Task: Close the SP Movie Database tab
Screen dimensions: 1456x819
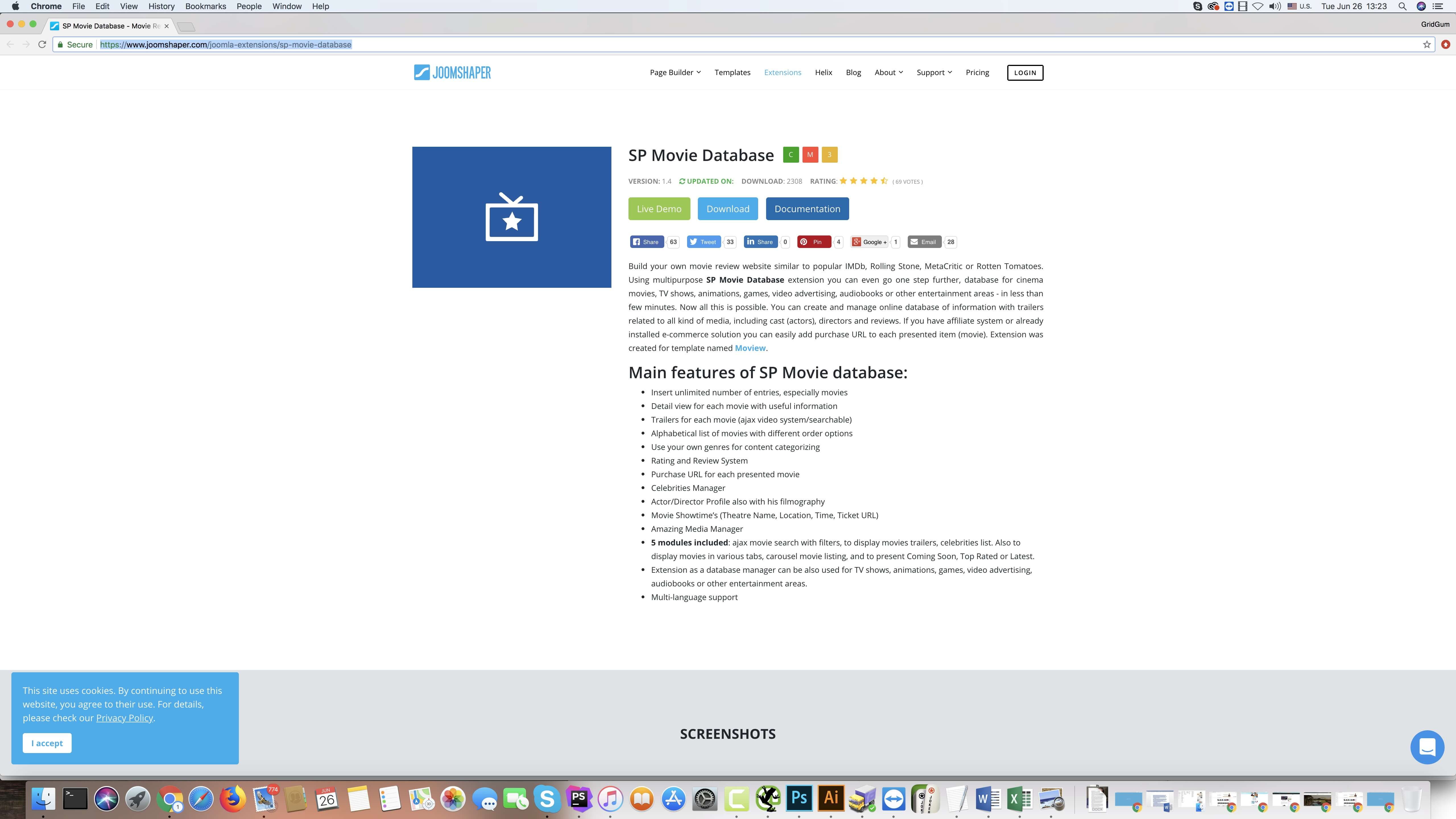Action: 166,26
